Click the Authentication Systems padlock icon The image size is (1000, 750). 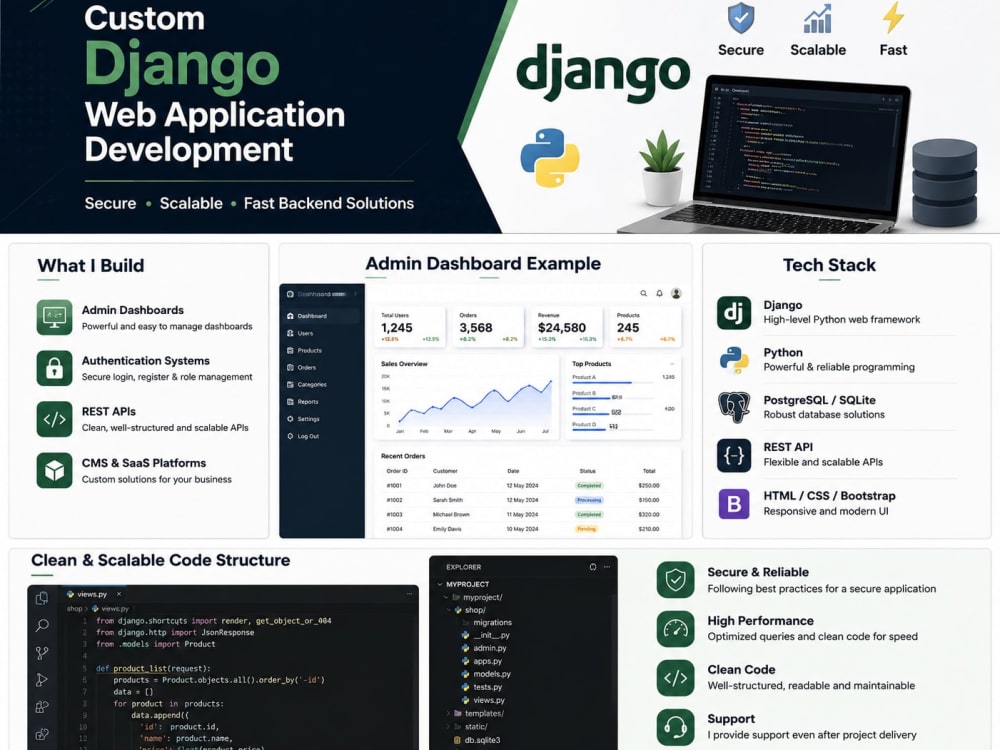[54, 368]
